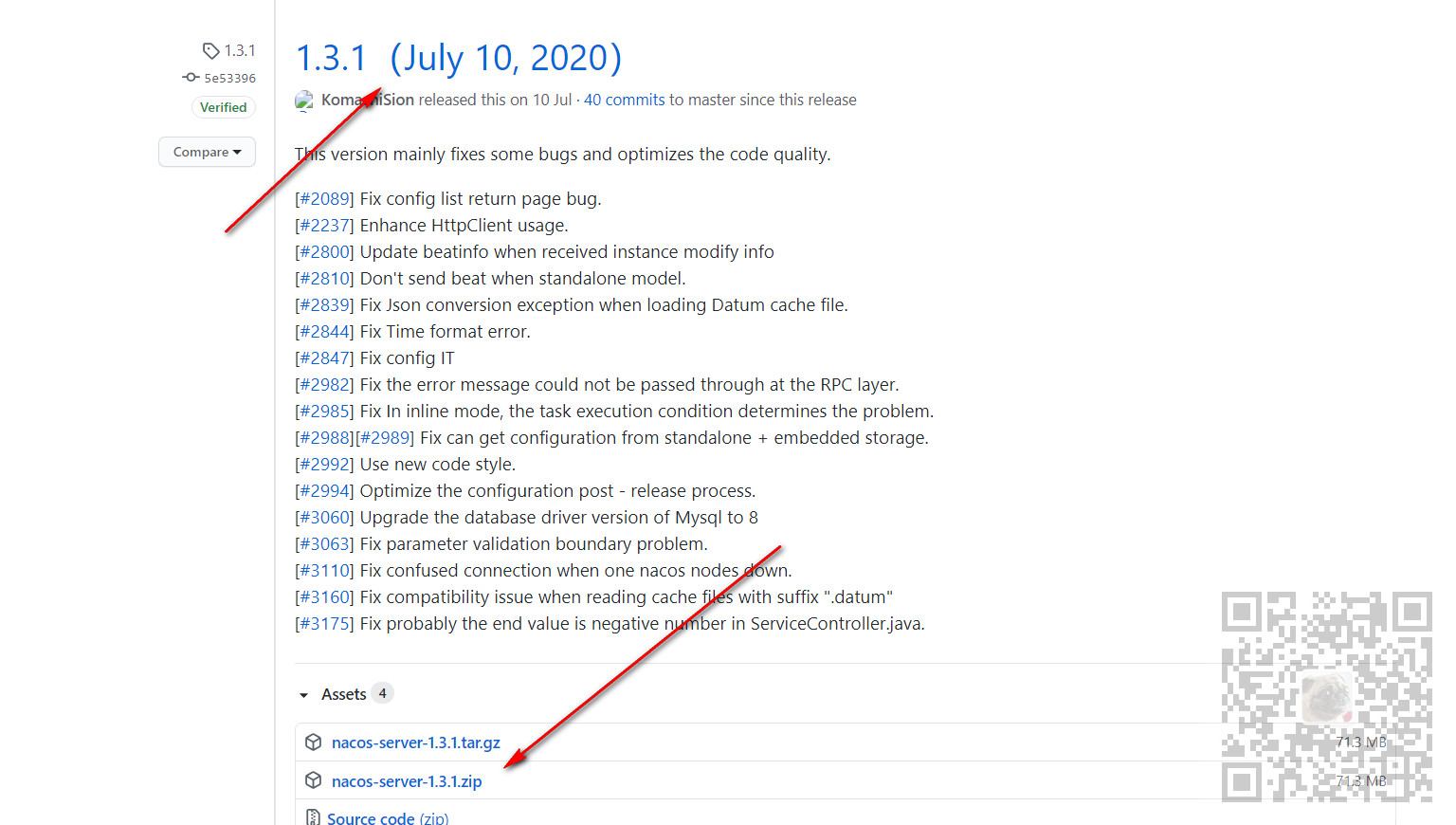Screen dimensions: 1456x825
Task: Open issue #2800 link
Action: (324, 251)
